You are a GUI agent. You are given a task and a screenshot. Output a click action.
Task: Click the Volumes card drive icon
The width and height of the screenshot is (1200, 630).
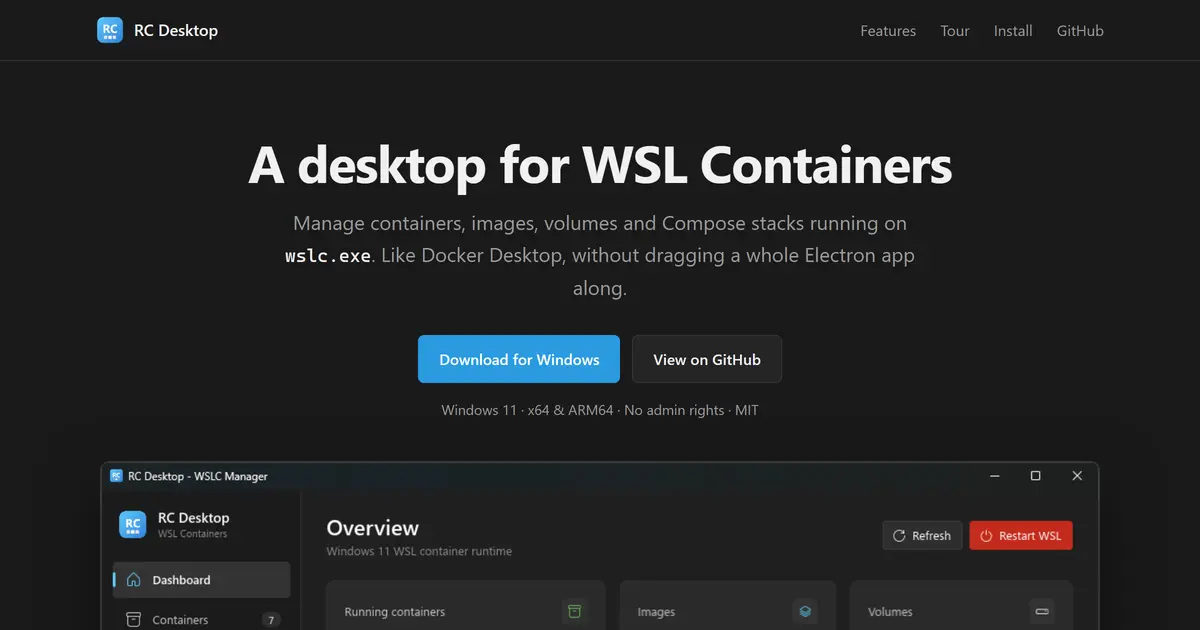click(1042, 611)
